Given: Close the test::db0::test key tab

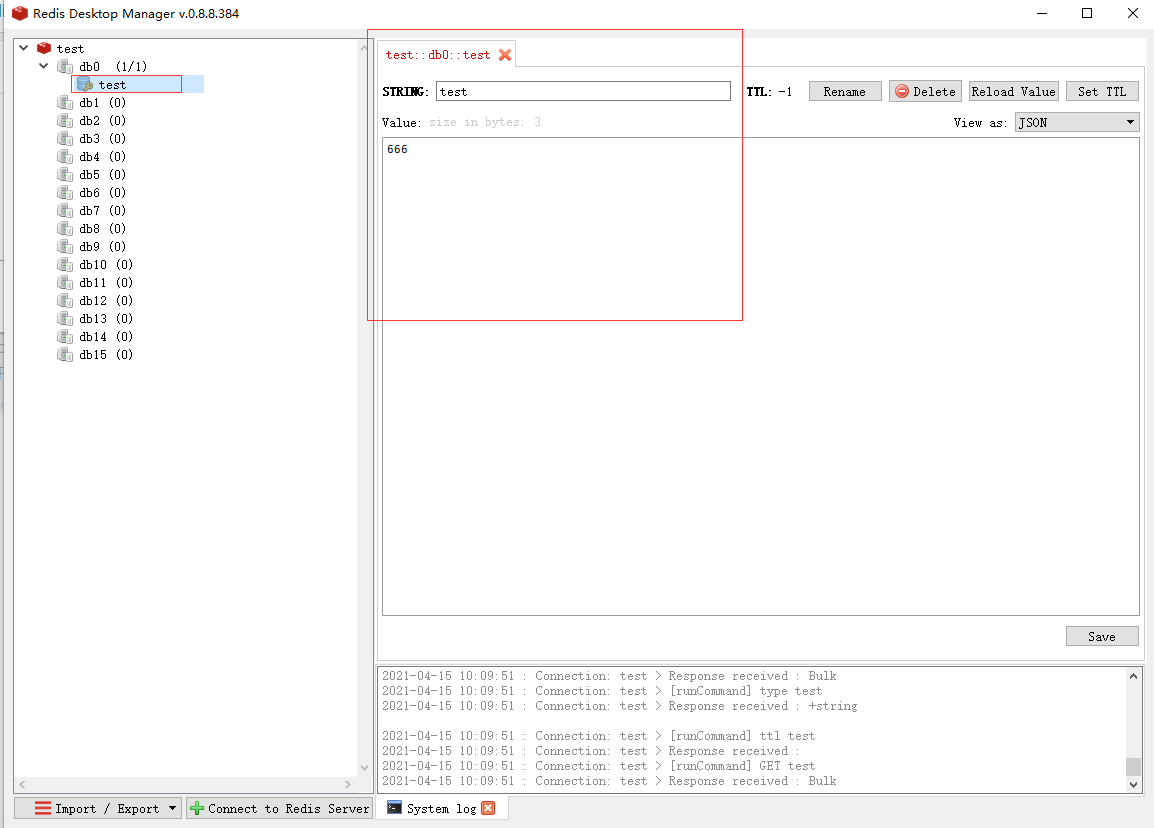Looking at the screenshot, I should click(x=506, y=55).
